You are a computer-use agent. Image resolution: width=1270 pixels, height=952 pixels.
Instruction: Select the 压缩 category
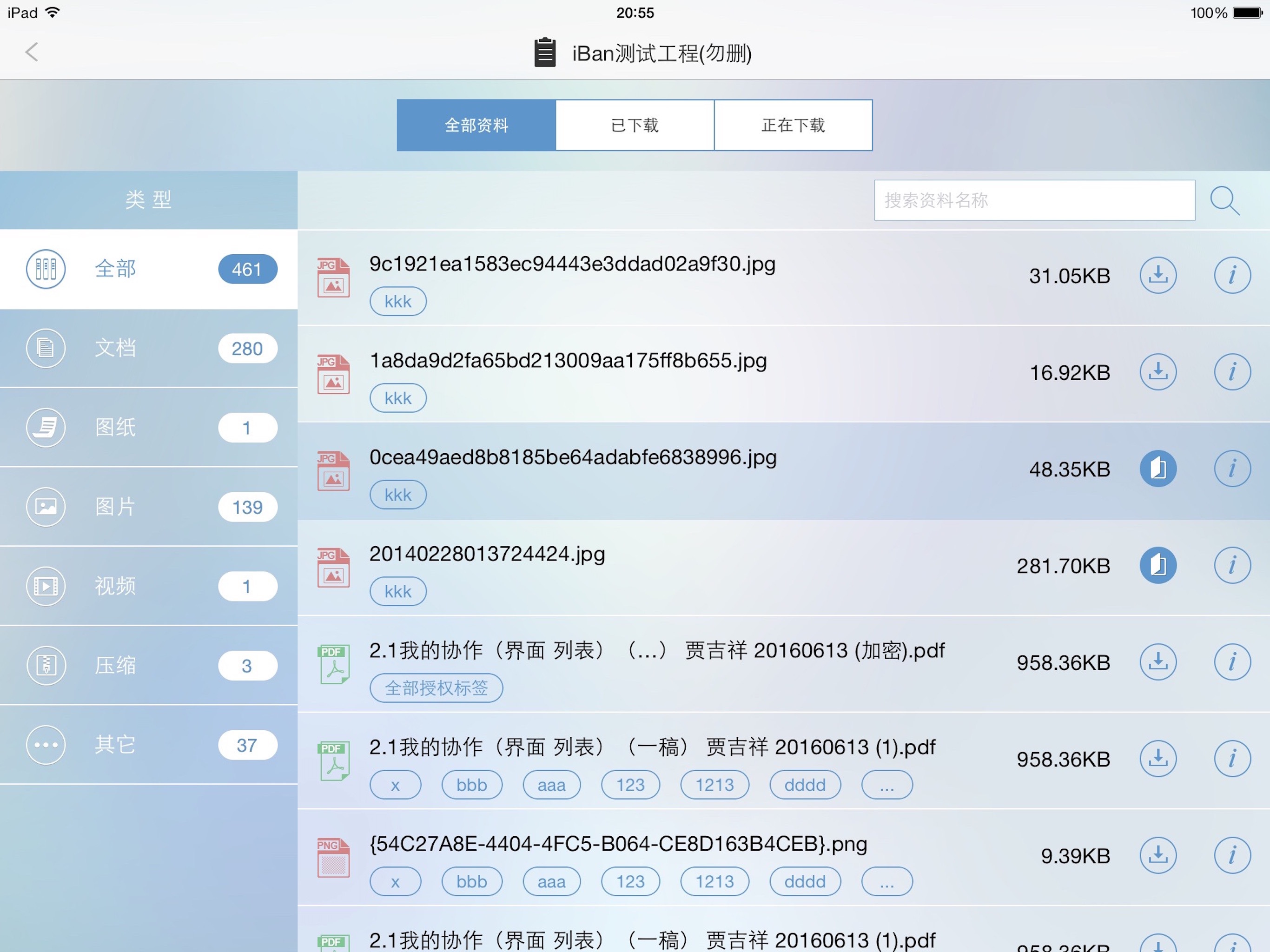coord(149,666)
